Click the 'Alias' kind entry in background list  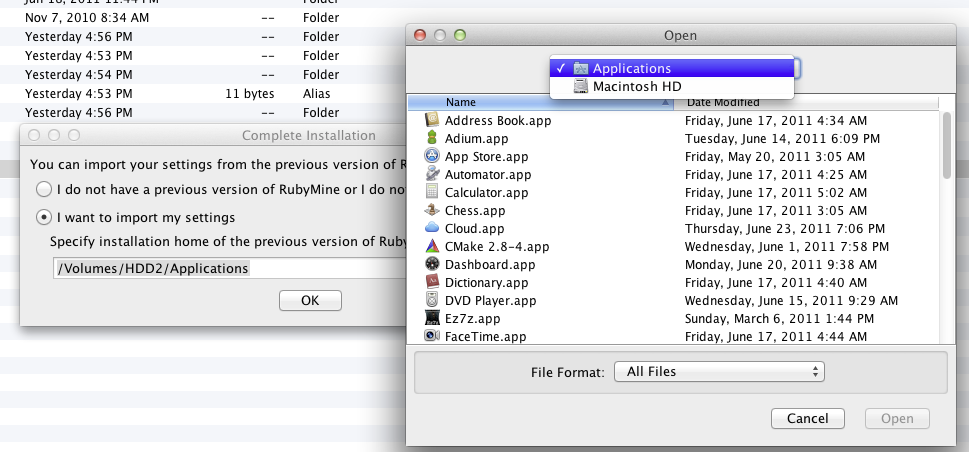[x=316, y=94]
